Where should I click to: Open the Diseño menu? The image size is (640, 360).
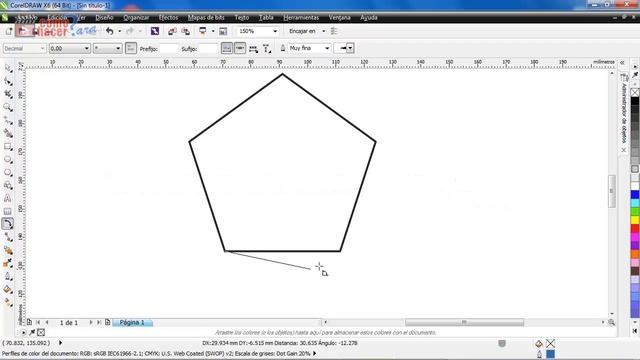tap(104, 18)
